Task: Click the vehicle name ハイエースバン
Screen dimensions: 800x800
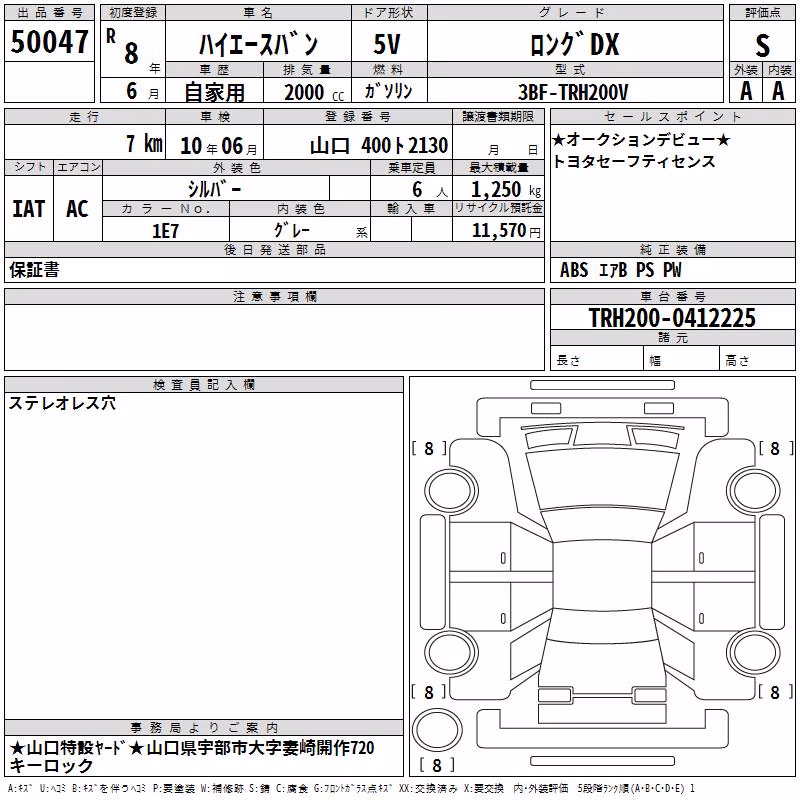Action: tap(258, 44)
